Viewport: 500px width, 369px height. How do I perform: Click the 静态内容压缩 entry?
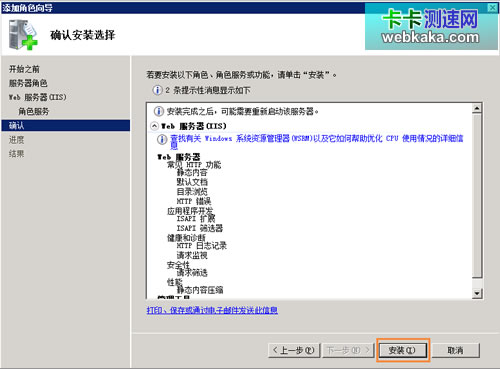[200, 290]
